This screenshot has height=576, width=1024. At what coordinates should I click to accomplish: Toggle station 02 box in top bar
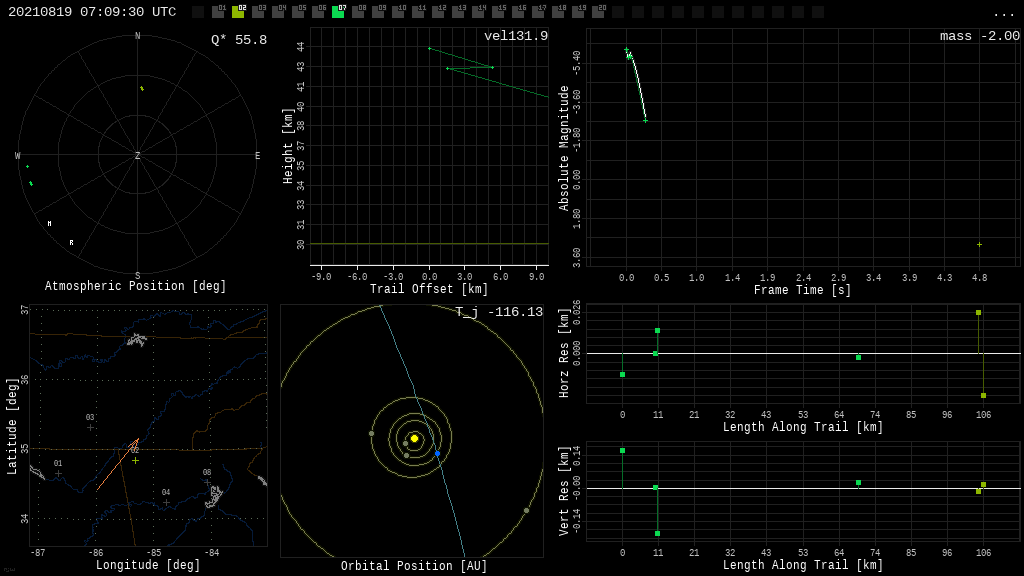pyautogui.click(x=238, y=12)
